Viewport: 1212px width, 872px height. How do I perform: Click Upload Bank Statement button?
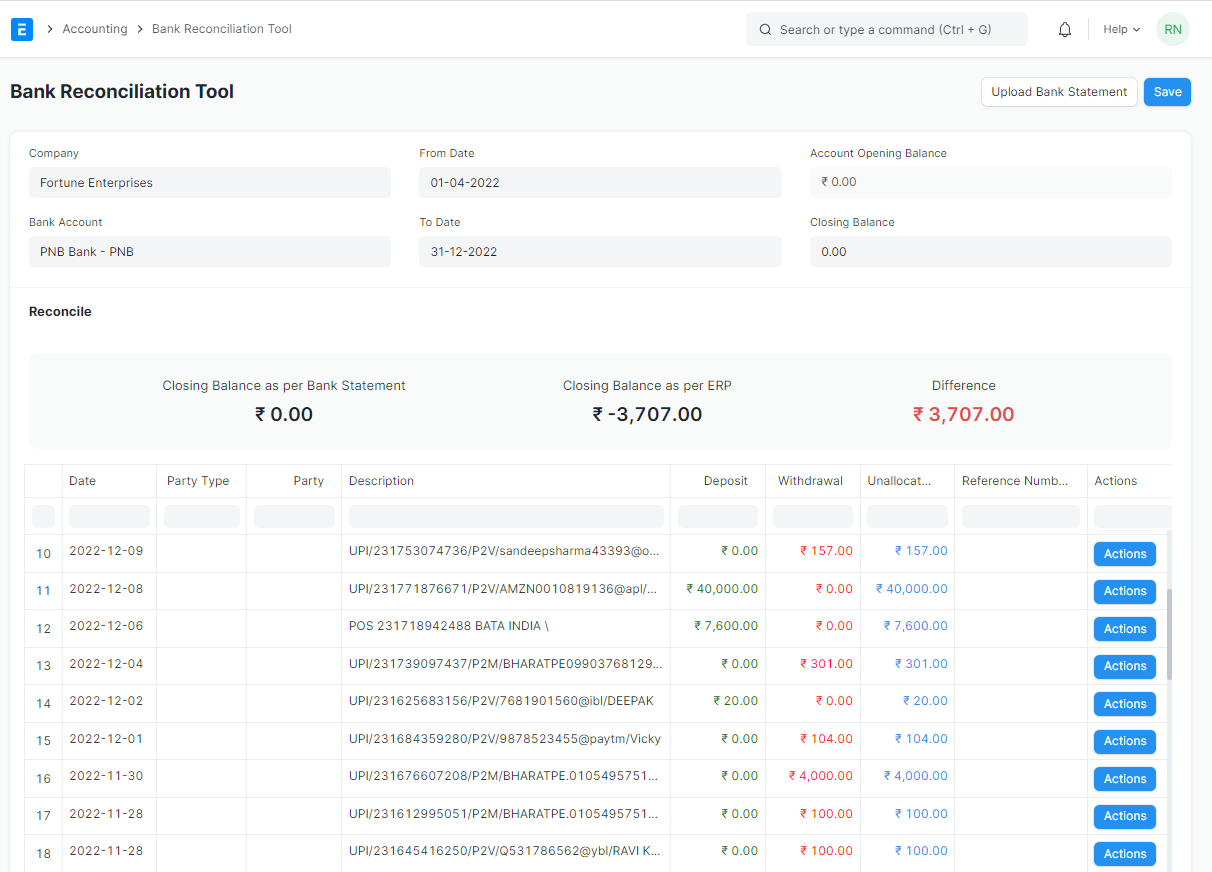pyautogui.click(x=1059, y=92)
